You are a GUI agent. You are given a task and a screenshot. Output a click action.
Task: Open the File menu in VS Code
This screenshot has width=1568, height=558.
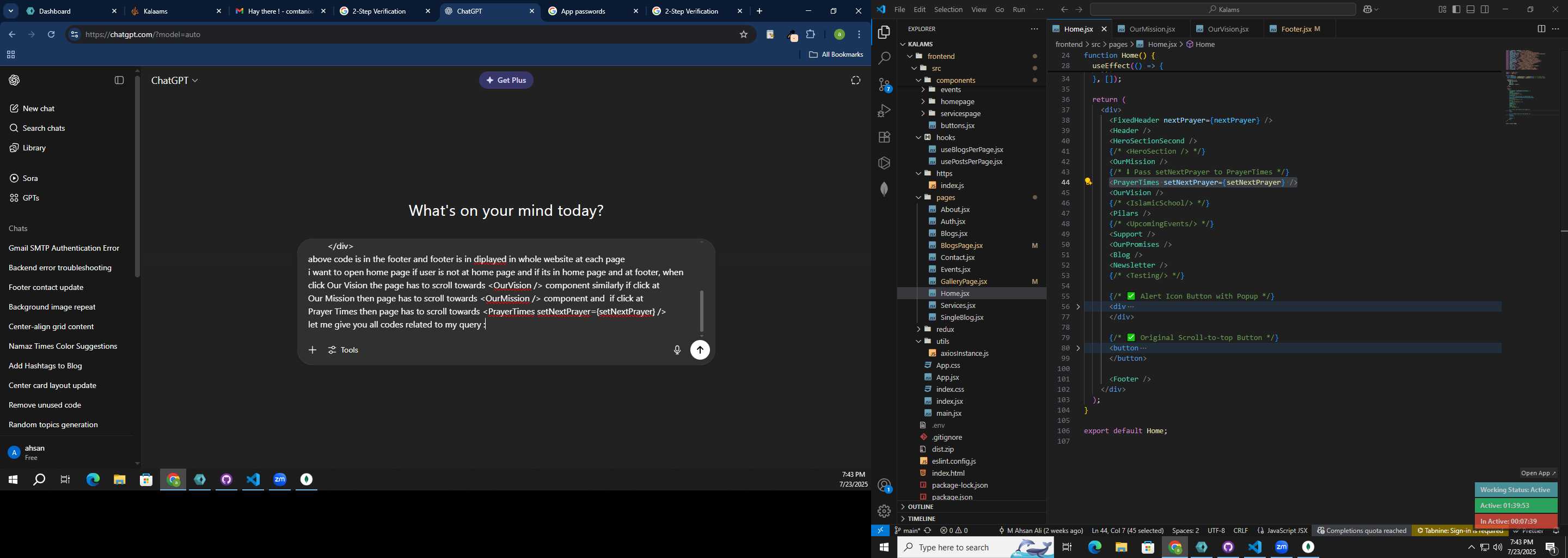coord(899,10)
